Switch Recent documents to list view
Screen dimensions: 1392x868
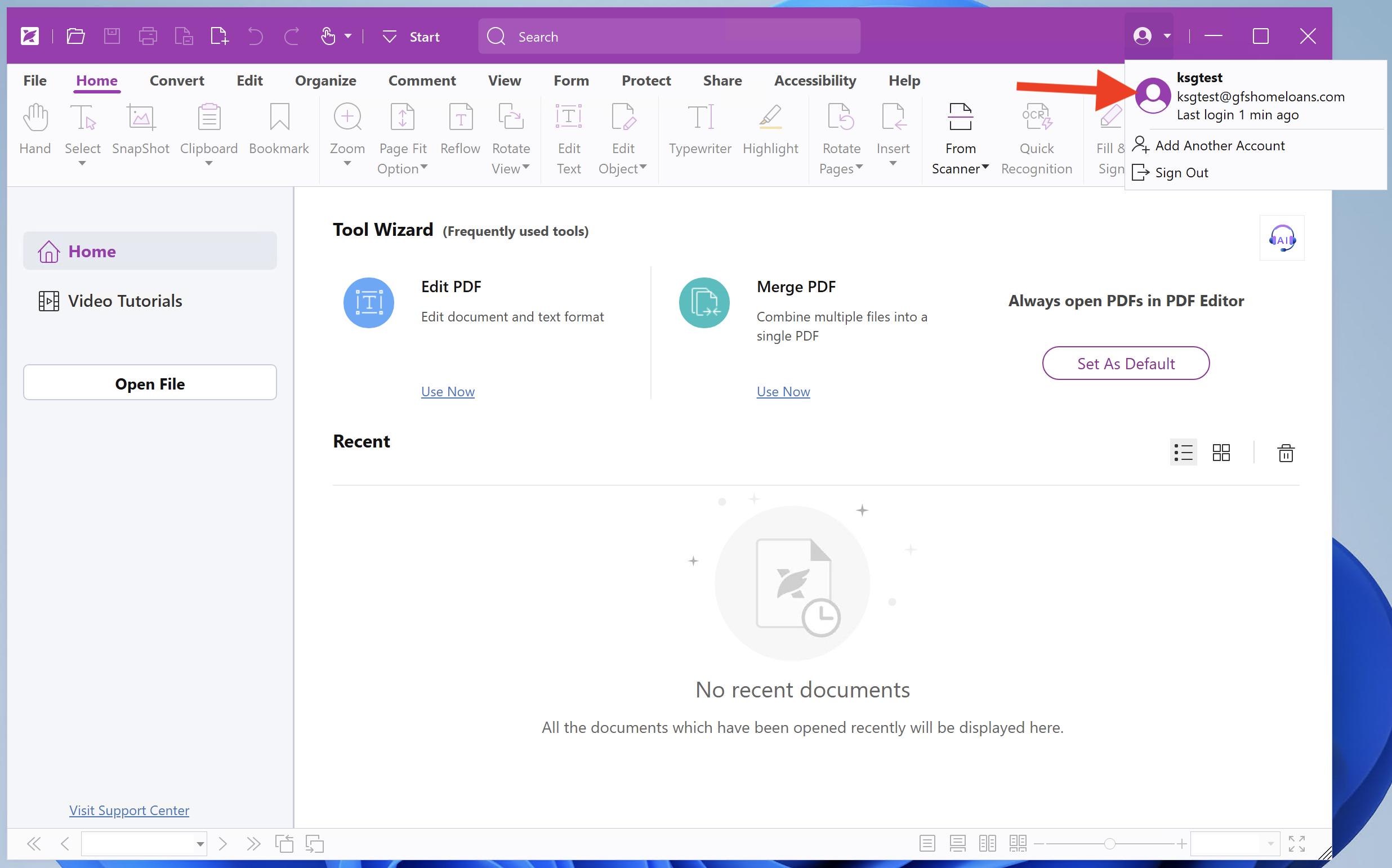tap(1183, 453)
